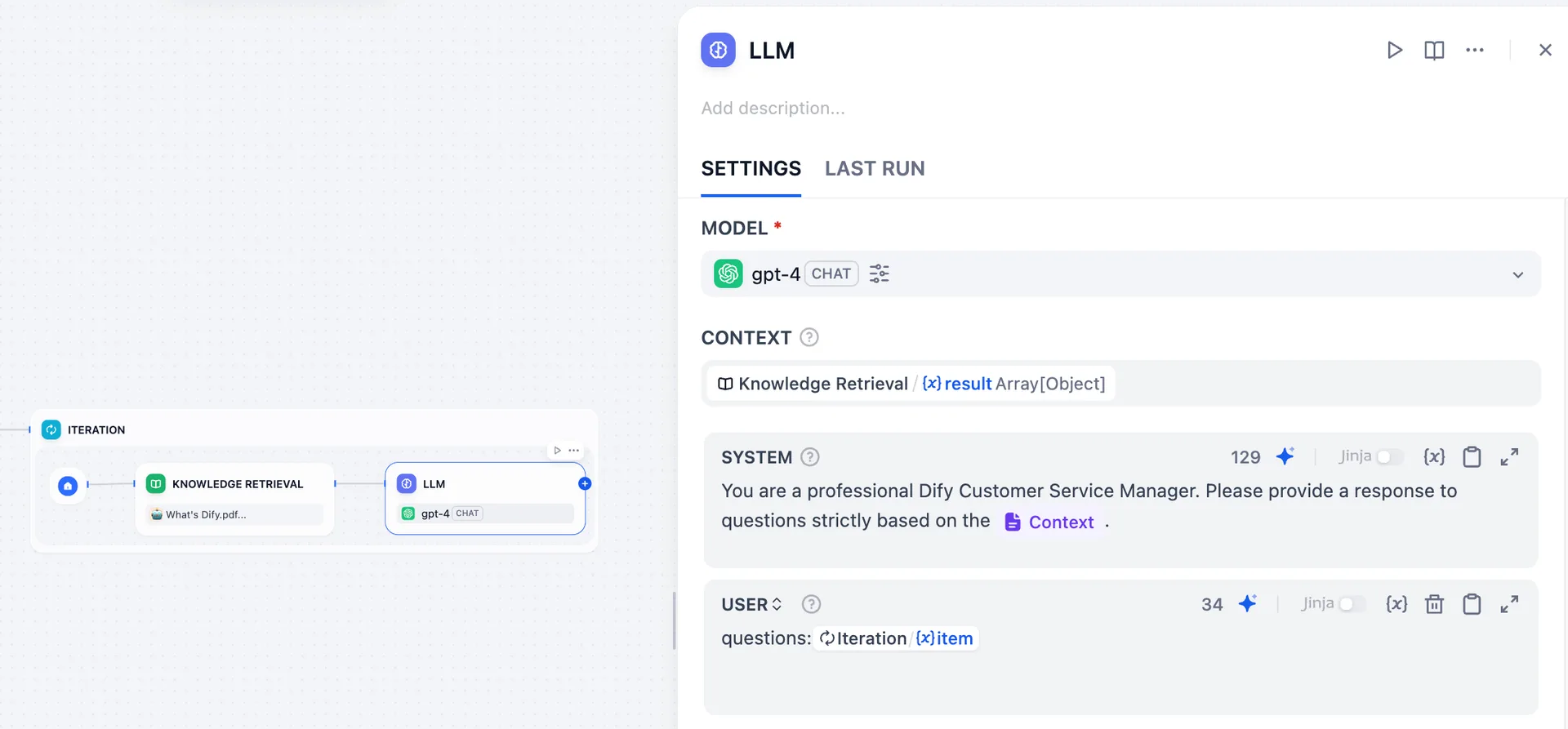1568x729 pixels.
Task: Copy the USER prompt to clipboard
Action: pos(1472,604)
